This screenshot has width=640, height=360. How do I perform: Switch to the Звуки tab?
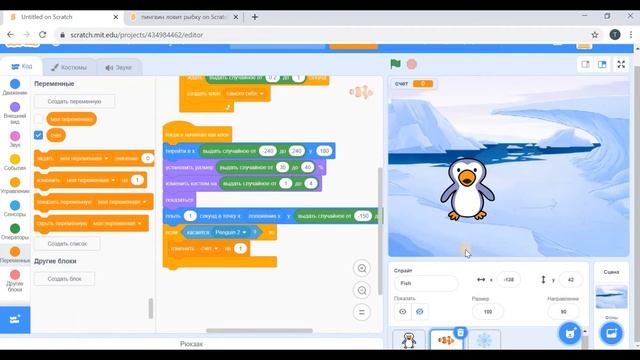point(118,67)
